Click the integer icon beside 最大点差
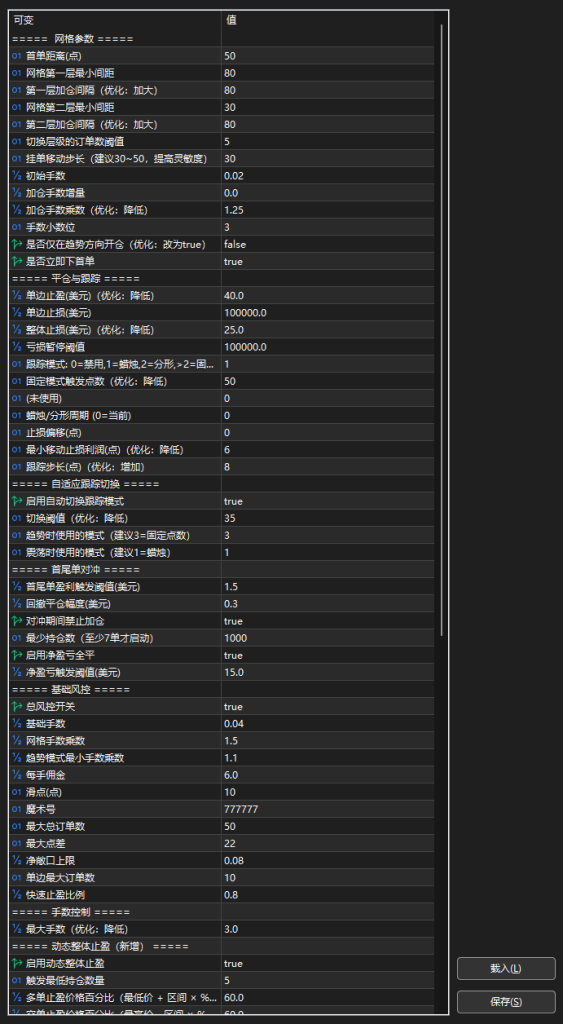Image resolution: width=563 pixels, height=1024 pixels. (17, 844)
